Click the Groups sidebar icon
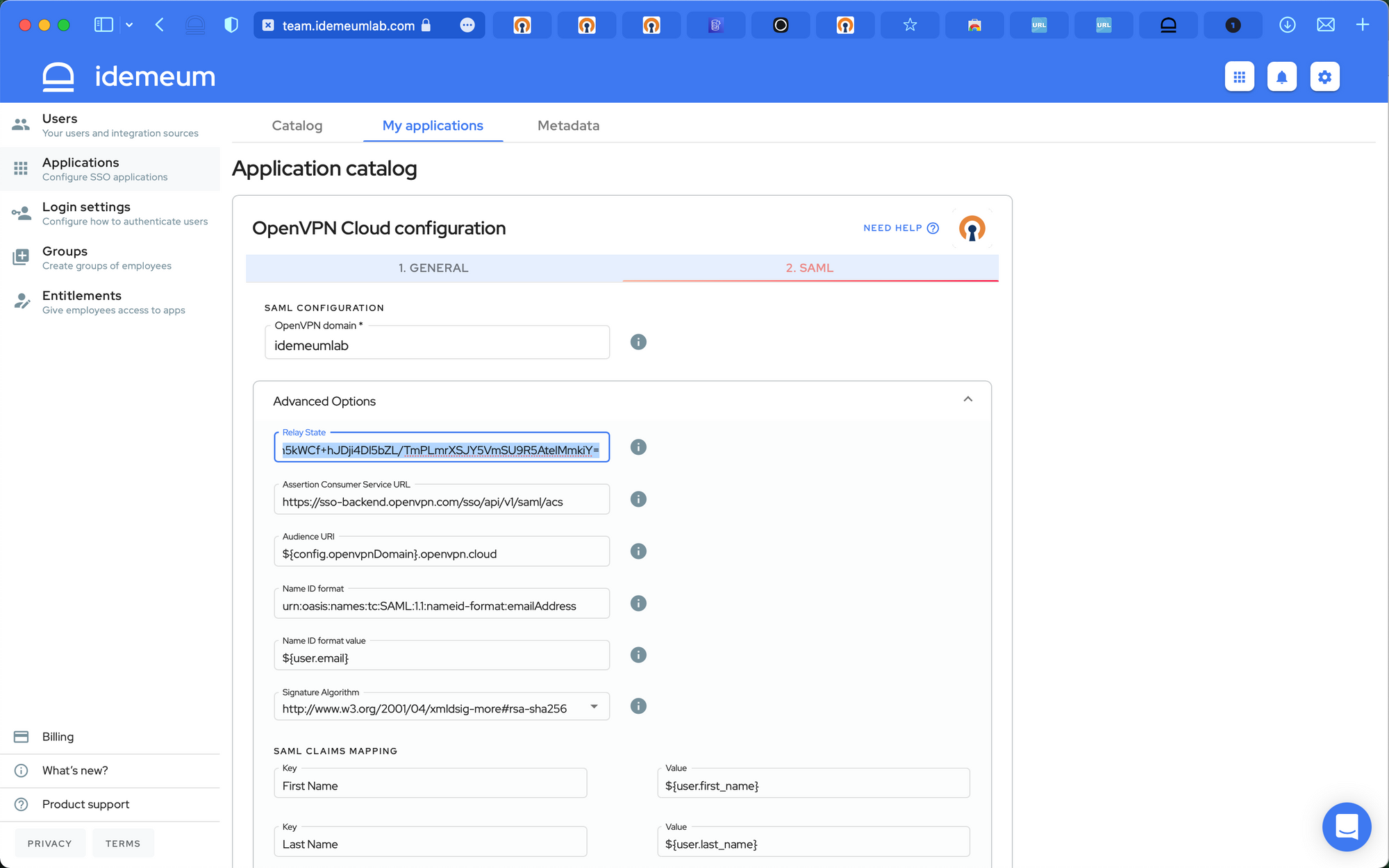This screenshot has width=1389, height=868. (x=21, y=258)
